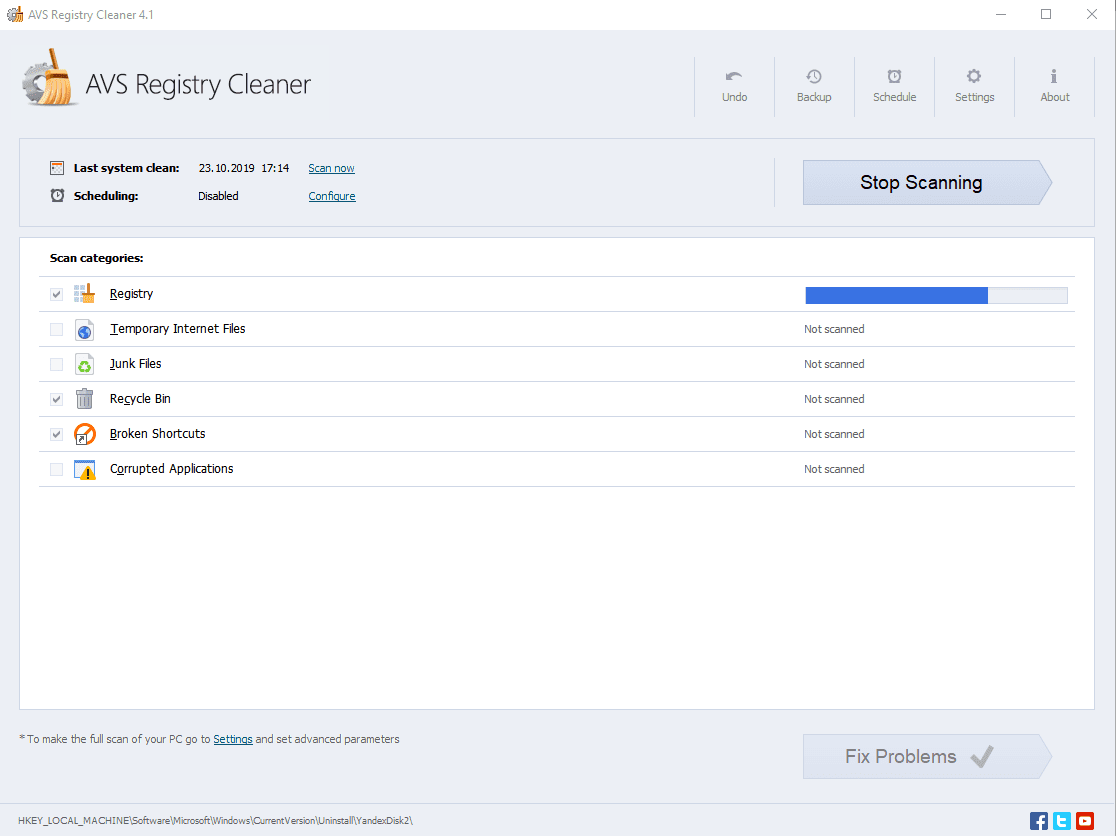Image resolution: width=1116 pixels, height=836 pixels.
Task: Click the Disabled scheduling status text
Action: pos(218,196)
